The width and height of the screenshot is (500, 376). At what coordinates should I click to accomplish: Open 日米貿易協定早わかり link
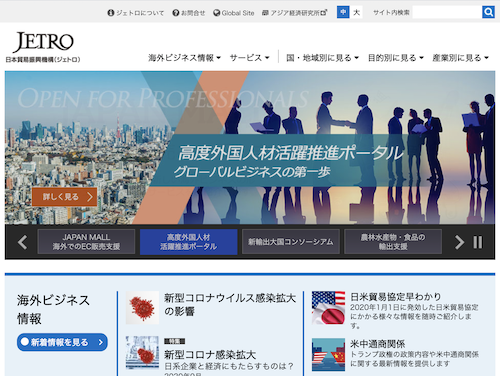click(396, 297)
